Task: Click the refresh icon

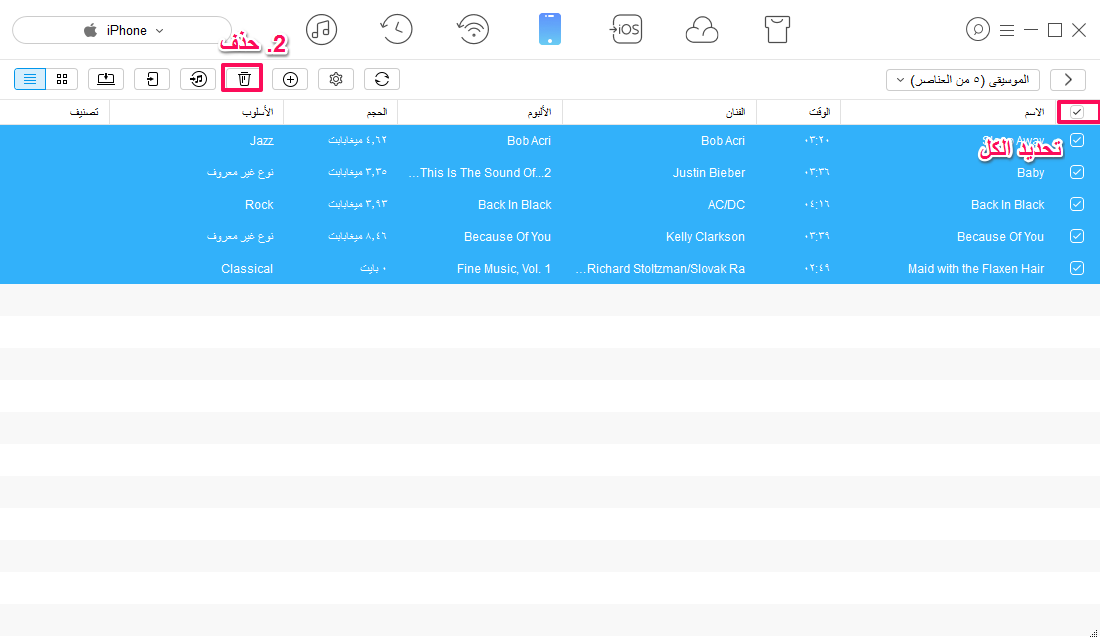Action: click(382, 79)
